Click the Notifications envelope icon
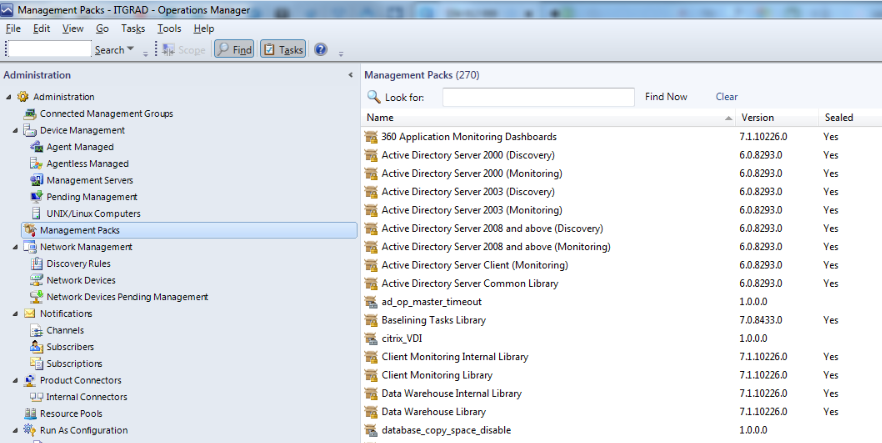Image resolution: width=882 pixels, height=443 pixels. pos(30,314)
